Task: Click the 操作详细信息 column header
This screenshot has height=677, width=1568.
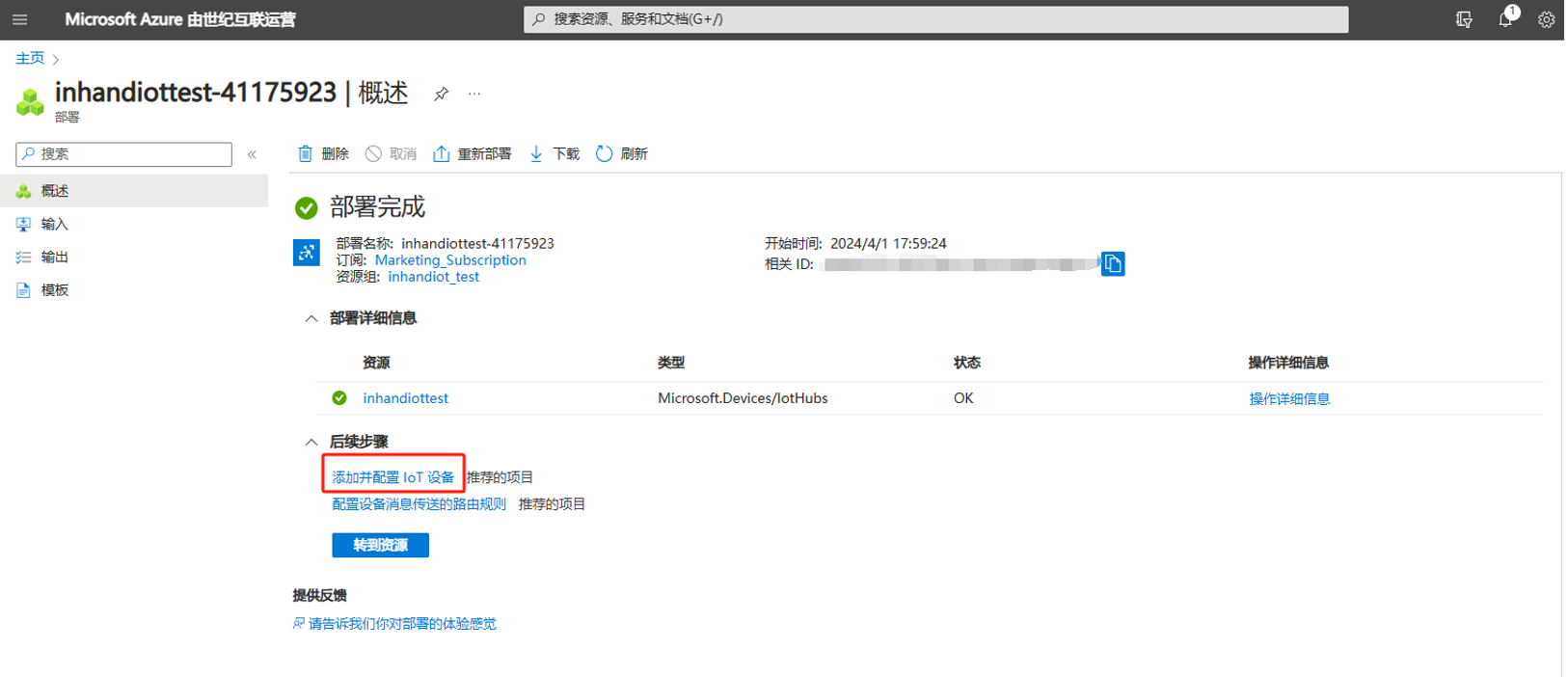Action: (1288, 363)
